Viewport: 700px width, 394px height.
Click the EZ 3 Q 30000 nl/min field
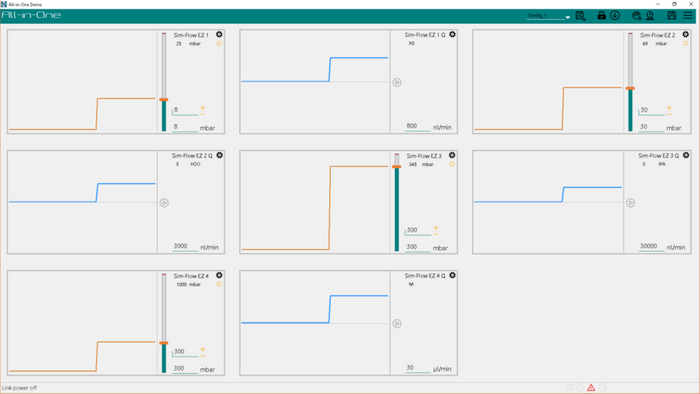click(651, 246)
